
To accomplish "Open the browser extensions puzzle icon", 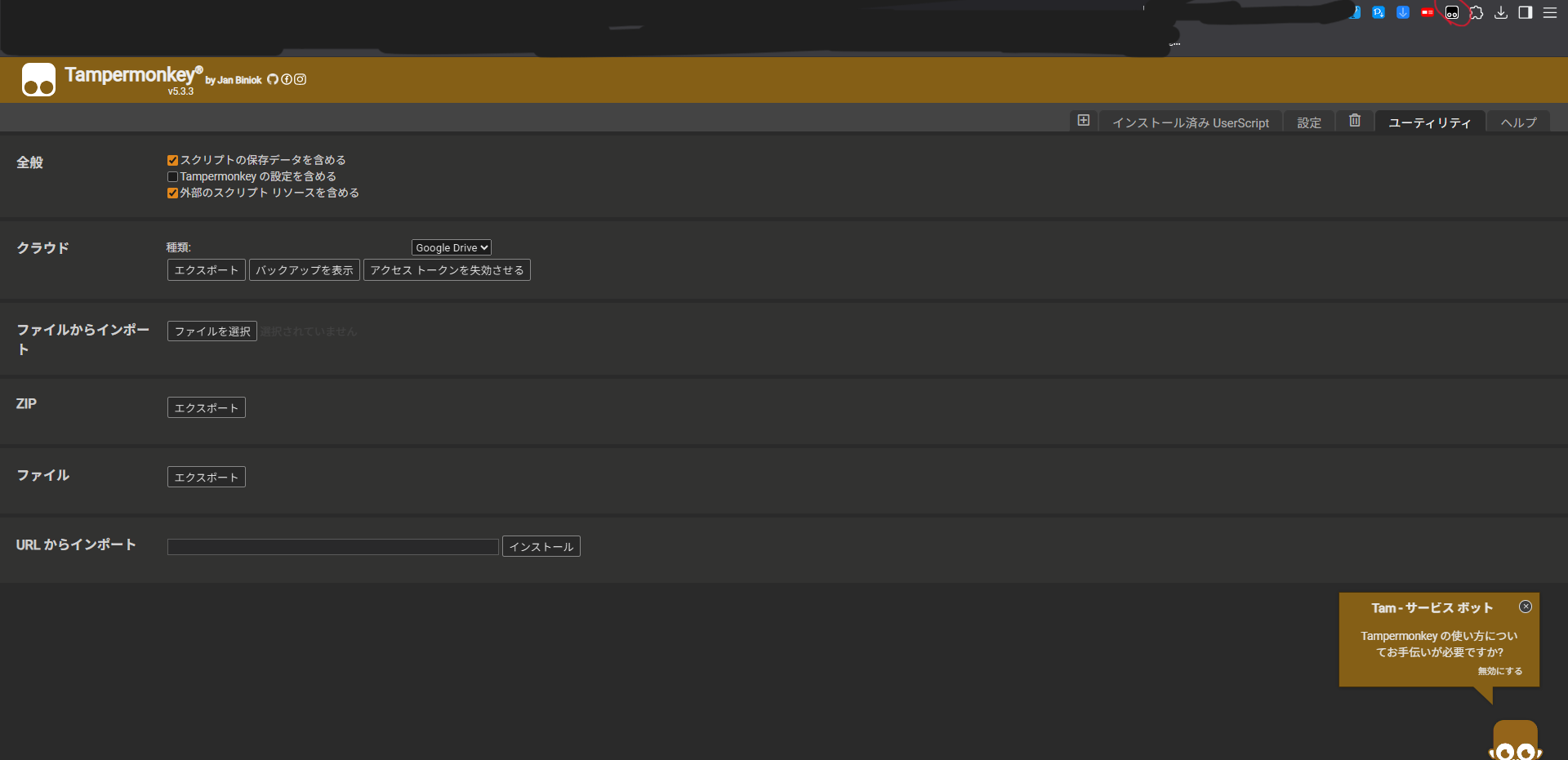I will coord(1477,12).
